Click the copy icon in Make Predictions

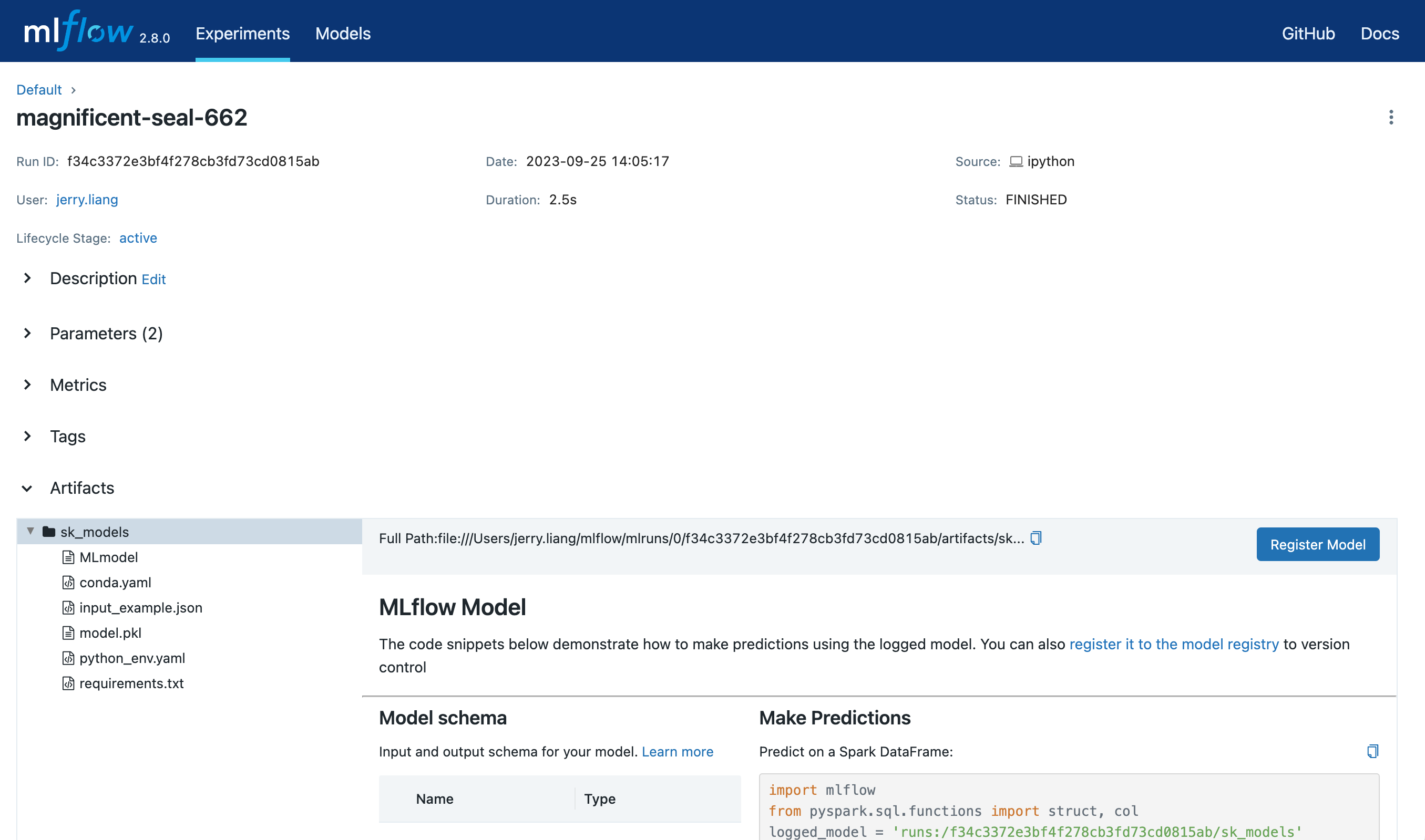(1373, 751)
